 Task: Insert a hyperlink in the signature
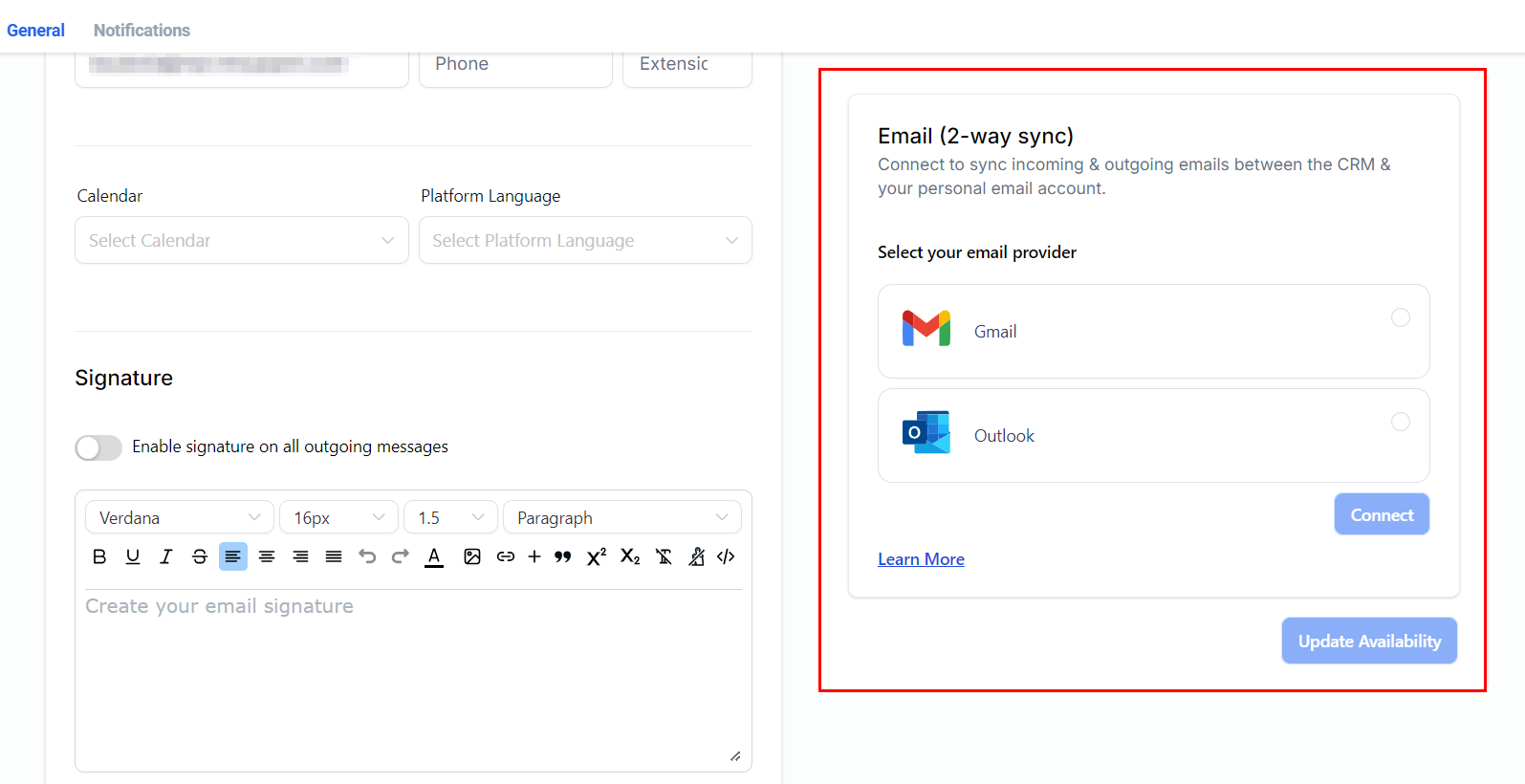tap(506, 556)
